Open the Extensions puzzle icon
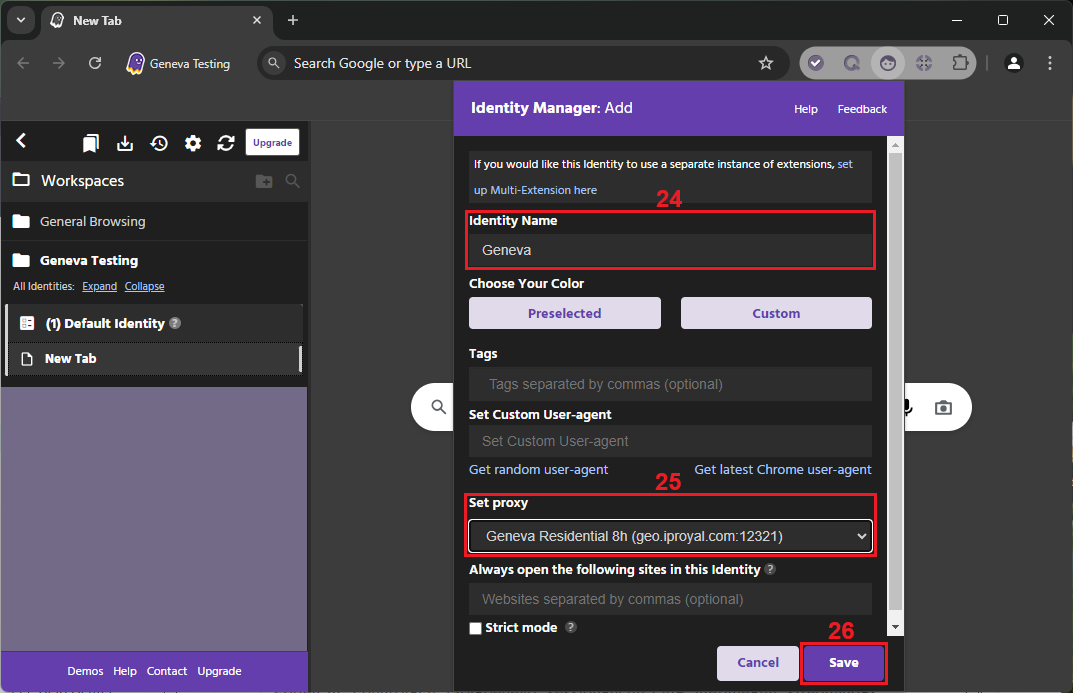 (x=960, y=63)
